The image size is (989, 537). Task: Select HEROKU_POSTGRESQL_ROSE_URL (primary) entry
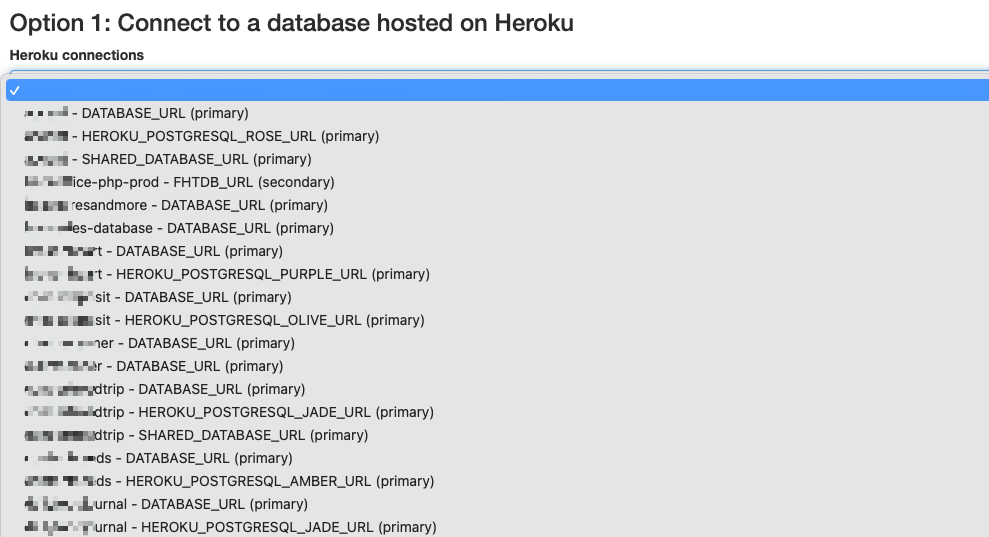[497, 136]
